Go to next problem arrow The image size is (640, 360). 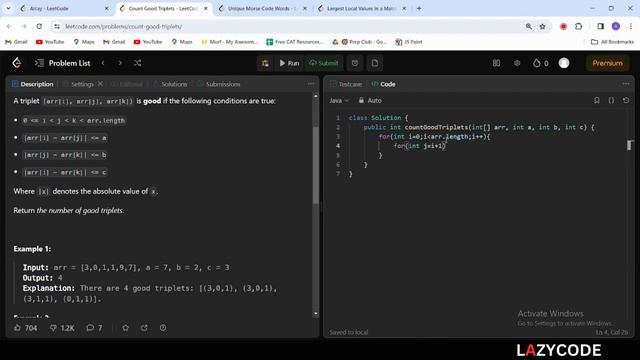coord(120,63)
